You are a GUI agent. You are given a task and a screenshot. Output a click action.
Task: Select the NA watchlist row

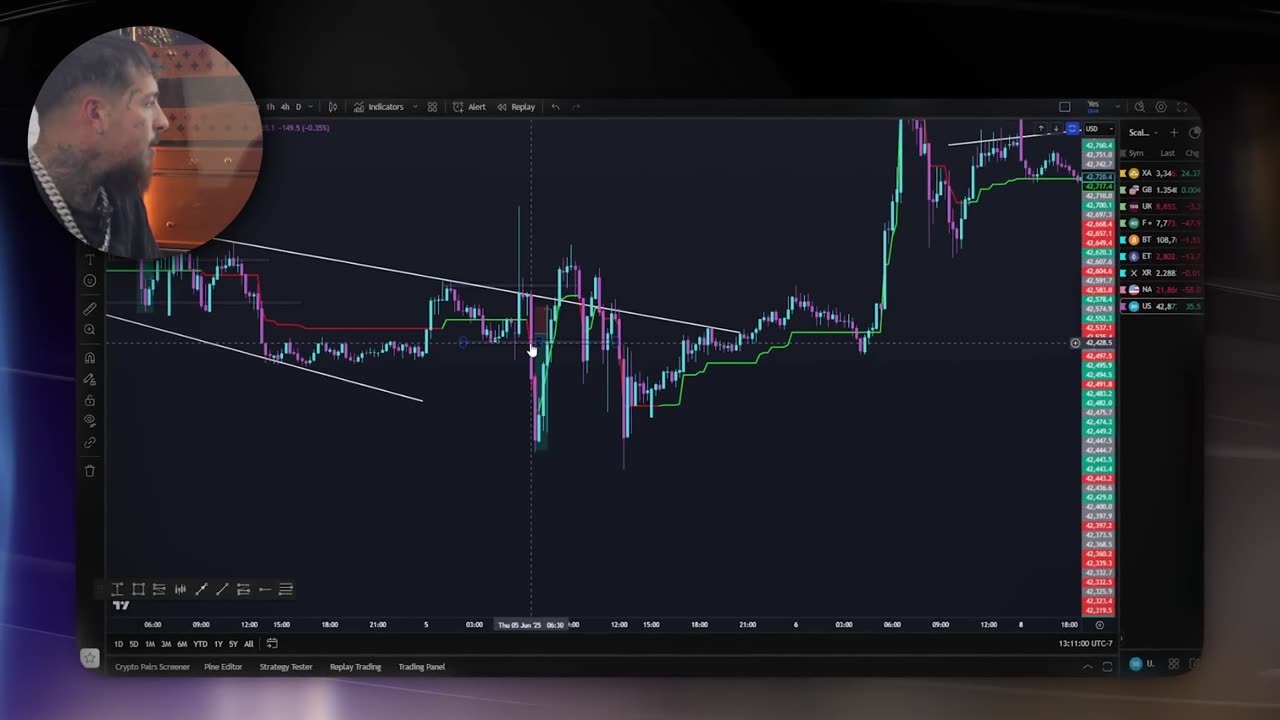click(1161, 290)
